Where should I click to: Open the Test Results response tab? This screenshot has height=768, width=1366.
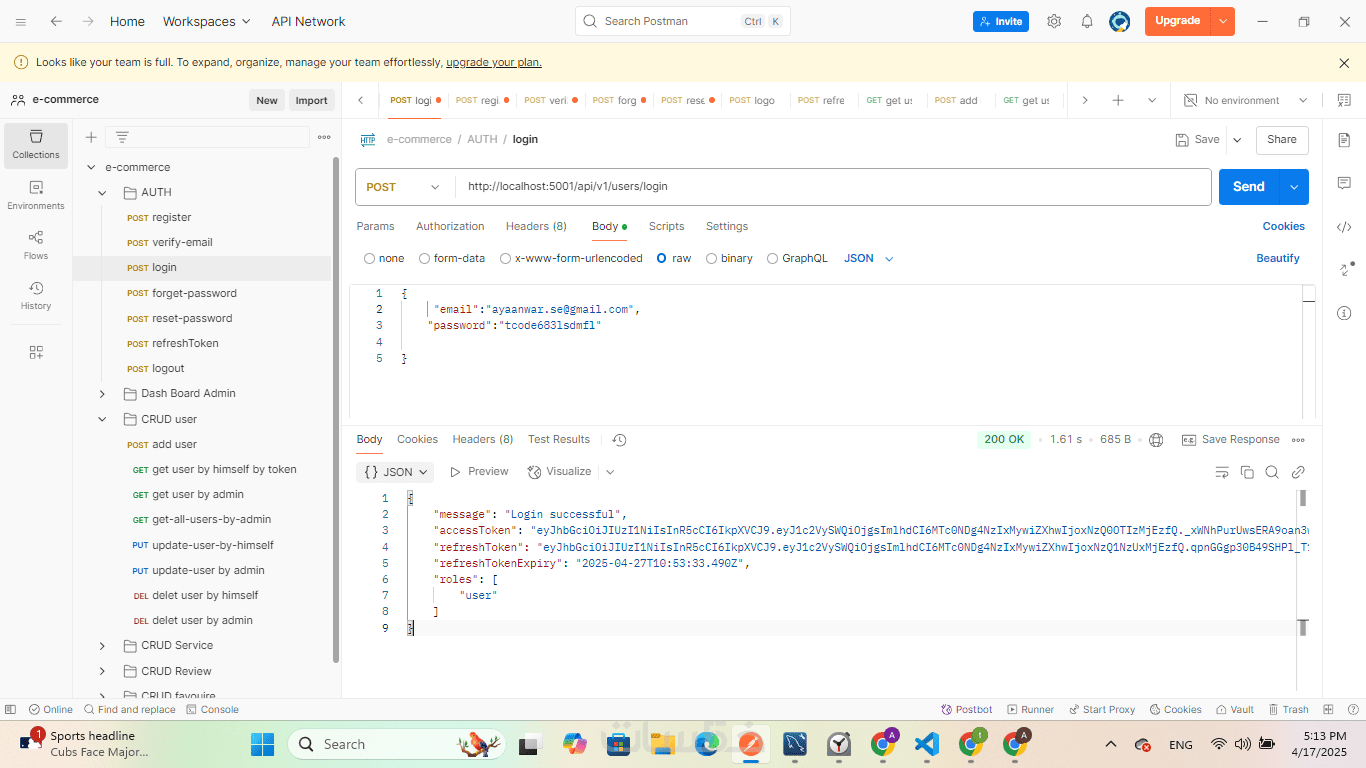(x=559, y=440)
